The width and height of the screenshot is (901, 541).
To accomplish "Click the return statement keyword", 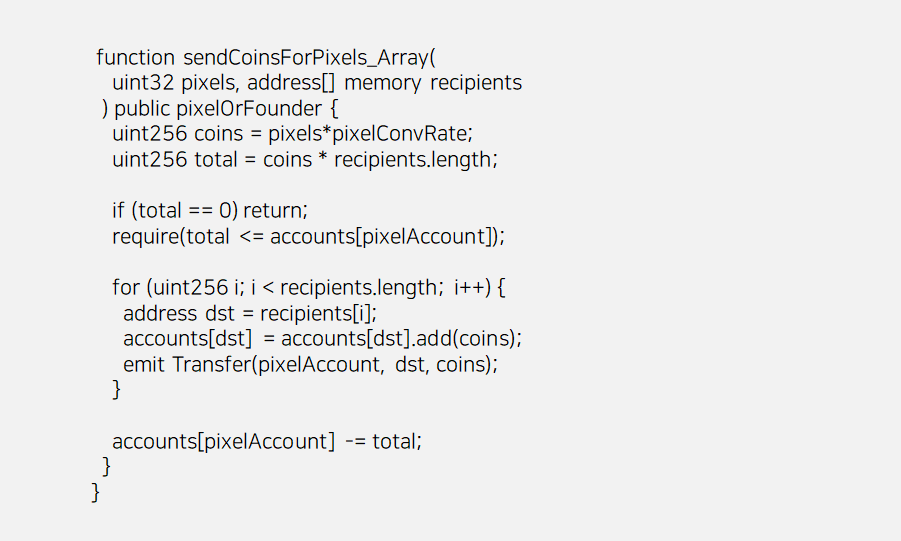I will tap(272, 211).
